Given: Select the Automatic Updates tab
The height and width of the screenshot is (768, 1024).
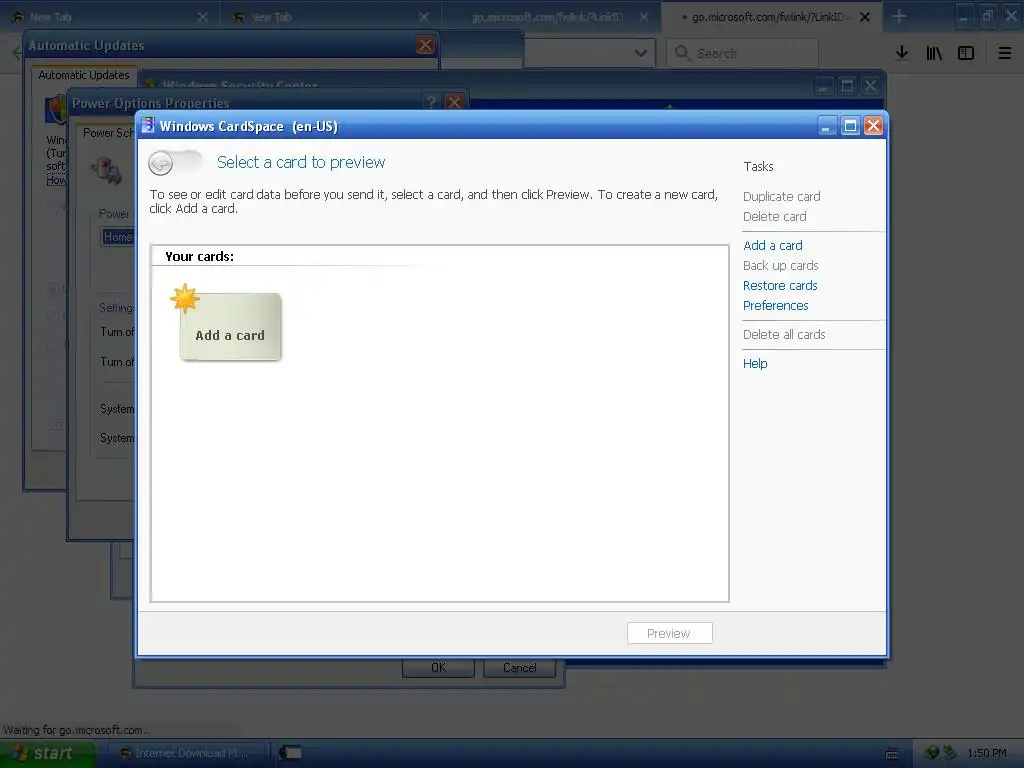Looking at the screenshot, I should (x=84, y=75).
